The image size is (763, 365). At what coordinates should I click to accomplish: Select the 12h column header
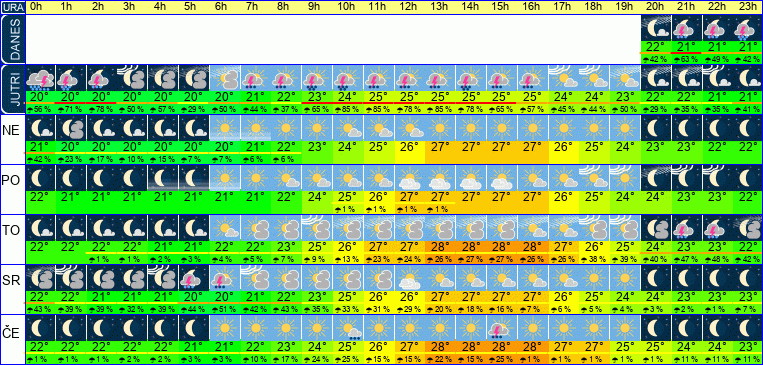[408, 7]
